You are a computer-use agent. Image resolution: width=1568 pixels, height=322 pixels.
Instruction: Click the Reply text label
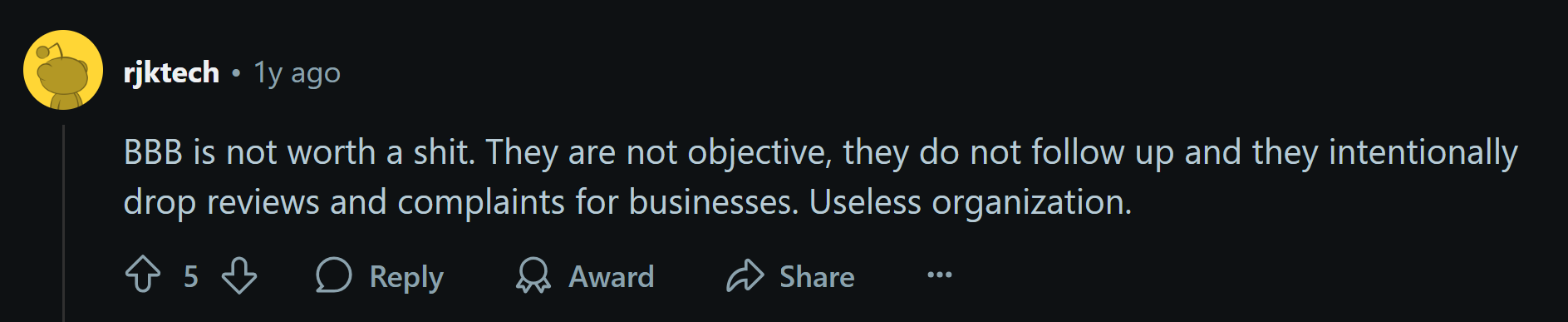tap(406, 277)
